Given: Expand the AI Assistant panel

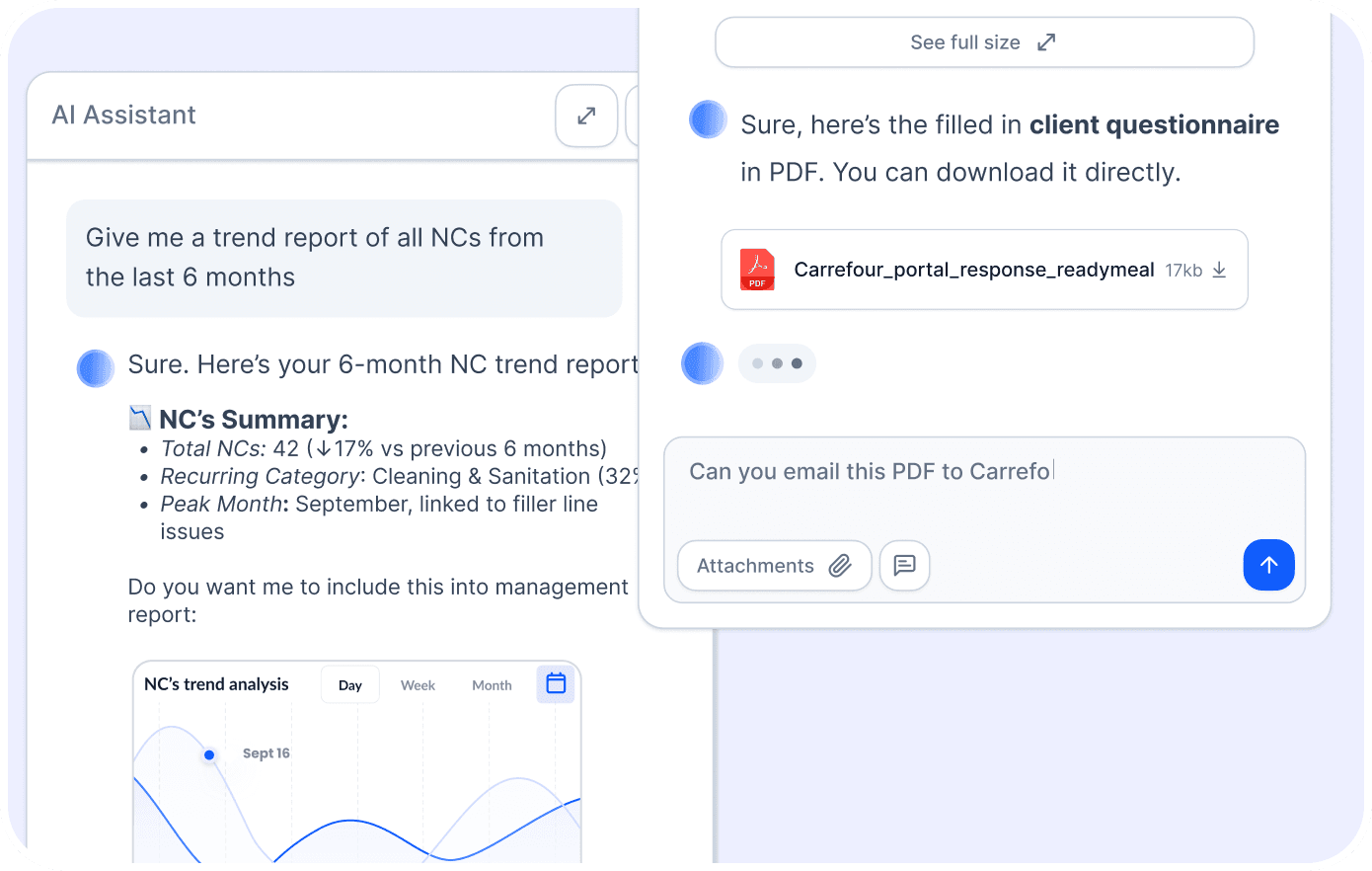Looking at the screenshot, I should [x=586, y=116].
